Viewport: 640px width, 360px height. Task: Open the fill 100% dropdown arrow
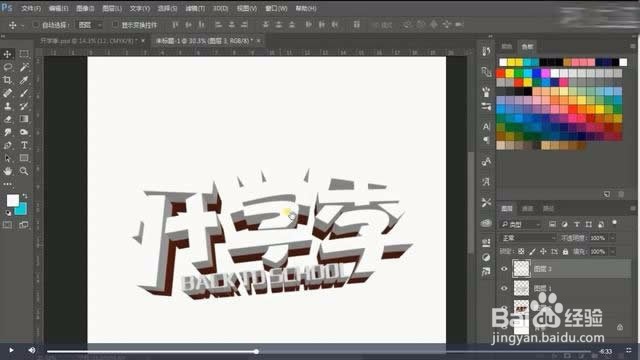pyautogui.click(x=613, y=251)
